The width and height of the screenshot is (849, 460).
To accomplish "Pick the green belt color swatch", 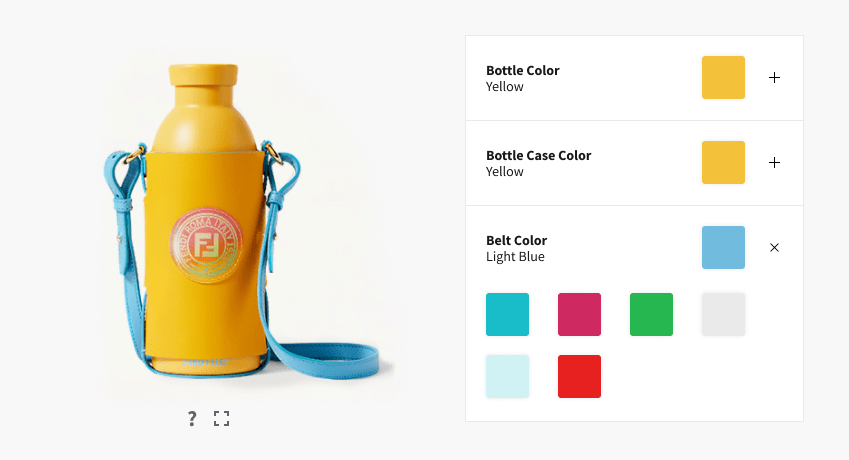I will [x=651, y=314].
